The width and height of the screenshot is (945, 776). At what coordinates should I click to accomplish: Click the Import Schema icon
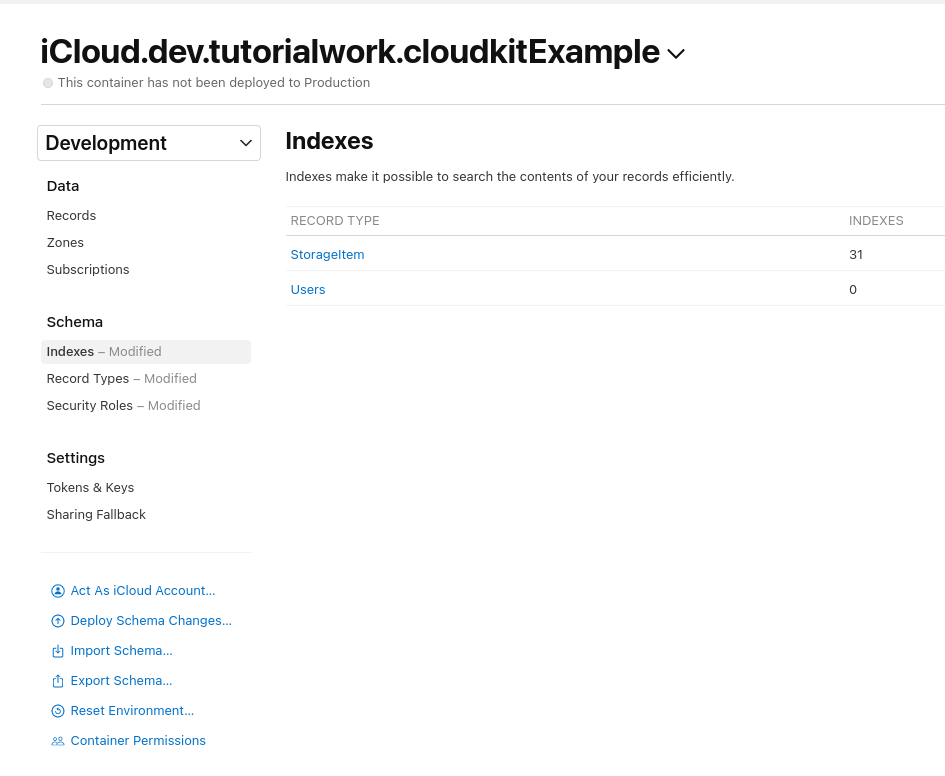[58, 650]
